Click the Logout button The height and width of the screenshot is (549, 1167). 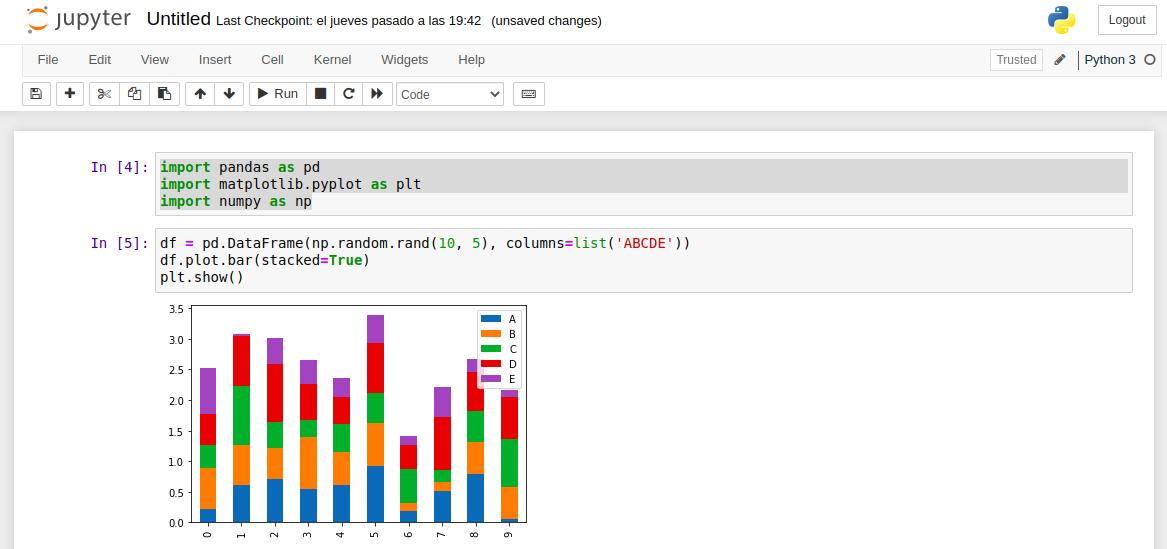click(x=1127, y=20)
